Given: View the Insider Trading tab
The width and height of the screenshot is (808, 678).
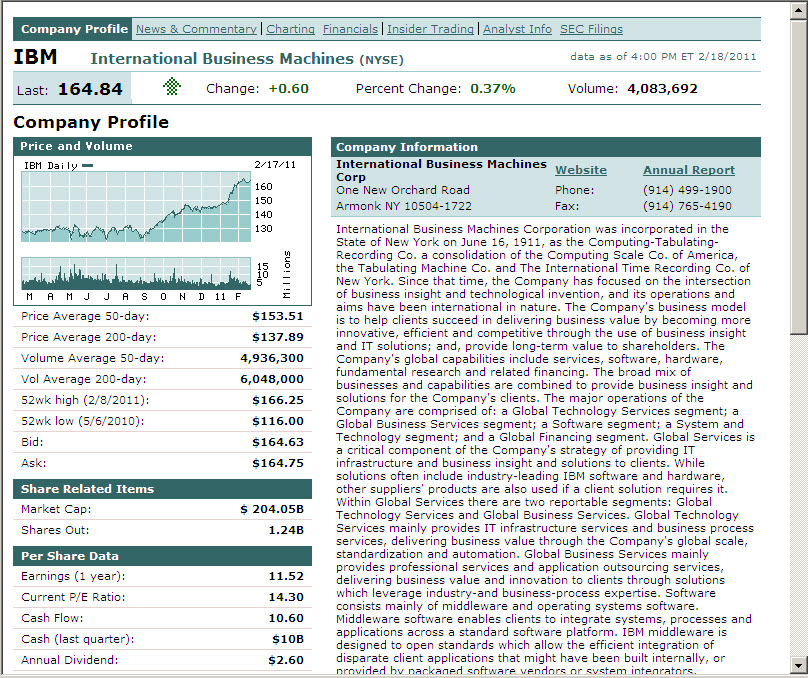Looking at the screenshot, I should (x=431, y=29).
